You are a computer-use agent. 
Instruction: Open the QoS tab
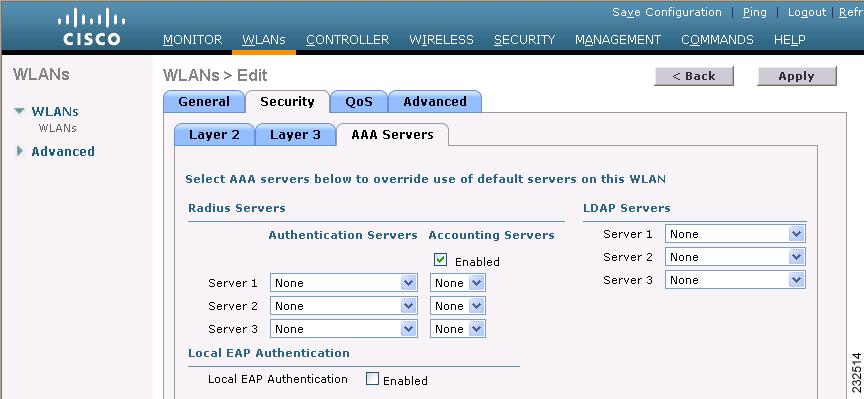pos(359,102)
